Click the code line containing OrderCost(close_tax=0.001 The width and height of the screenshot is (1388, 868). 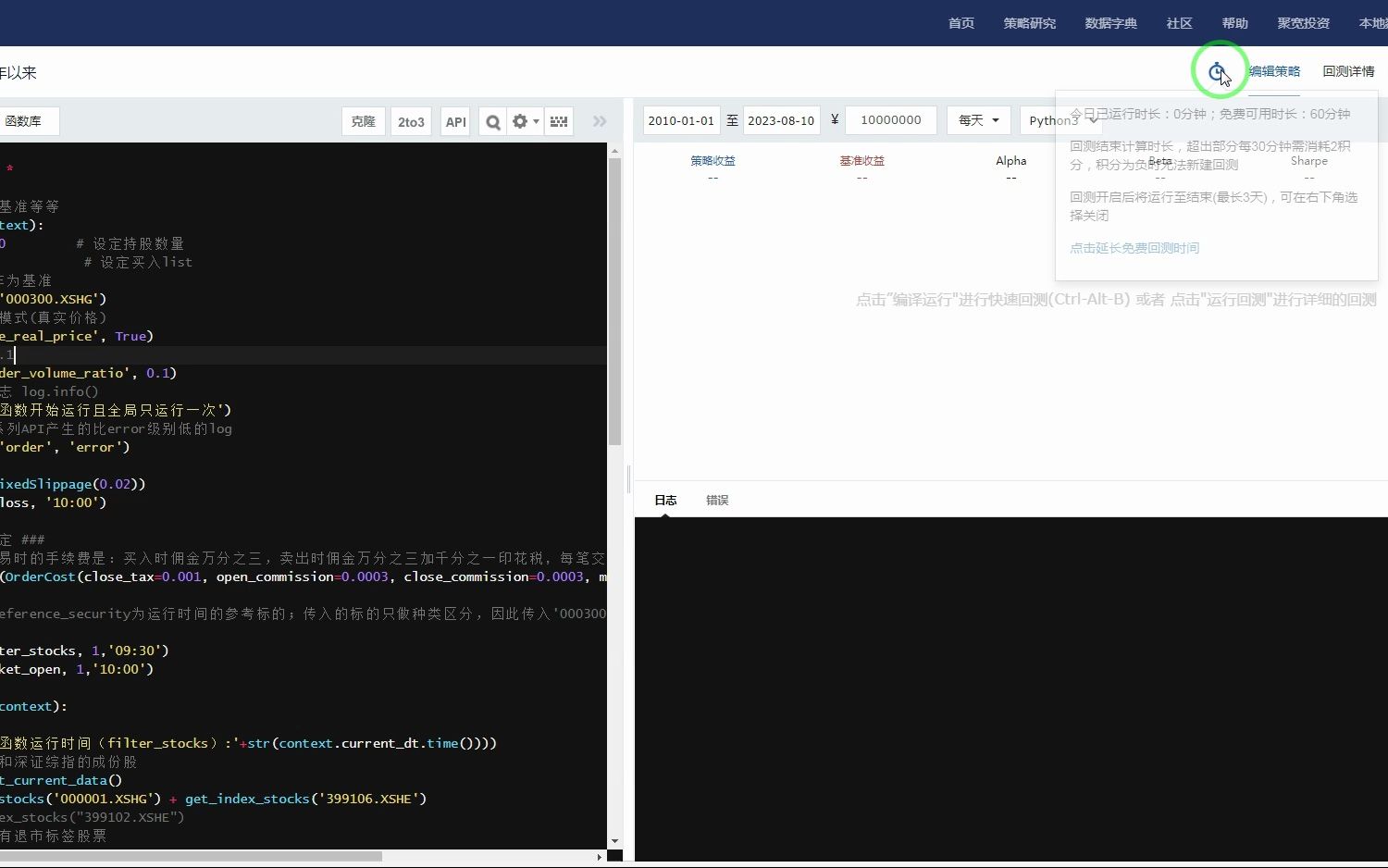304,577
